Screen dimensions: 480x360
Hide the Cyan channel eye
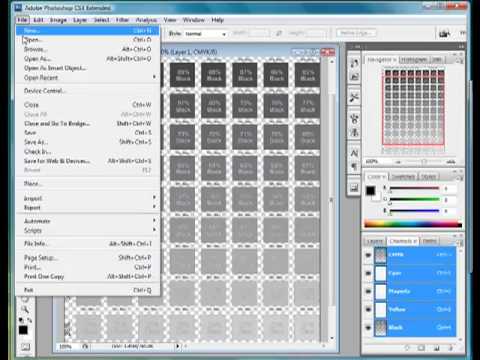368,273
